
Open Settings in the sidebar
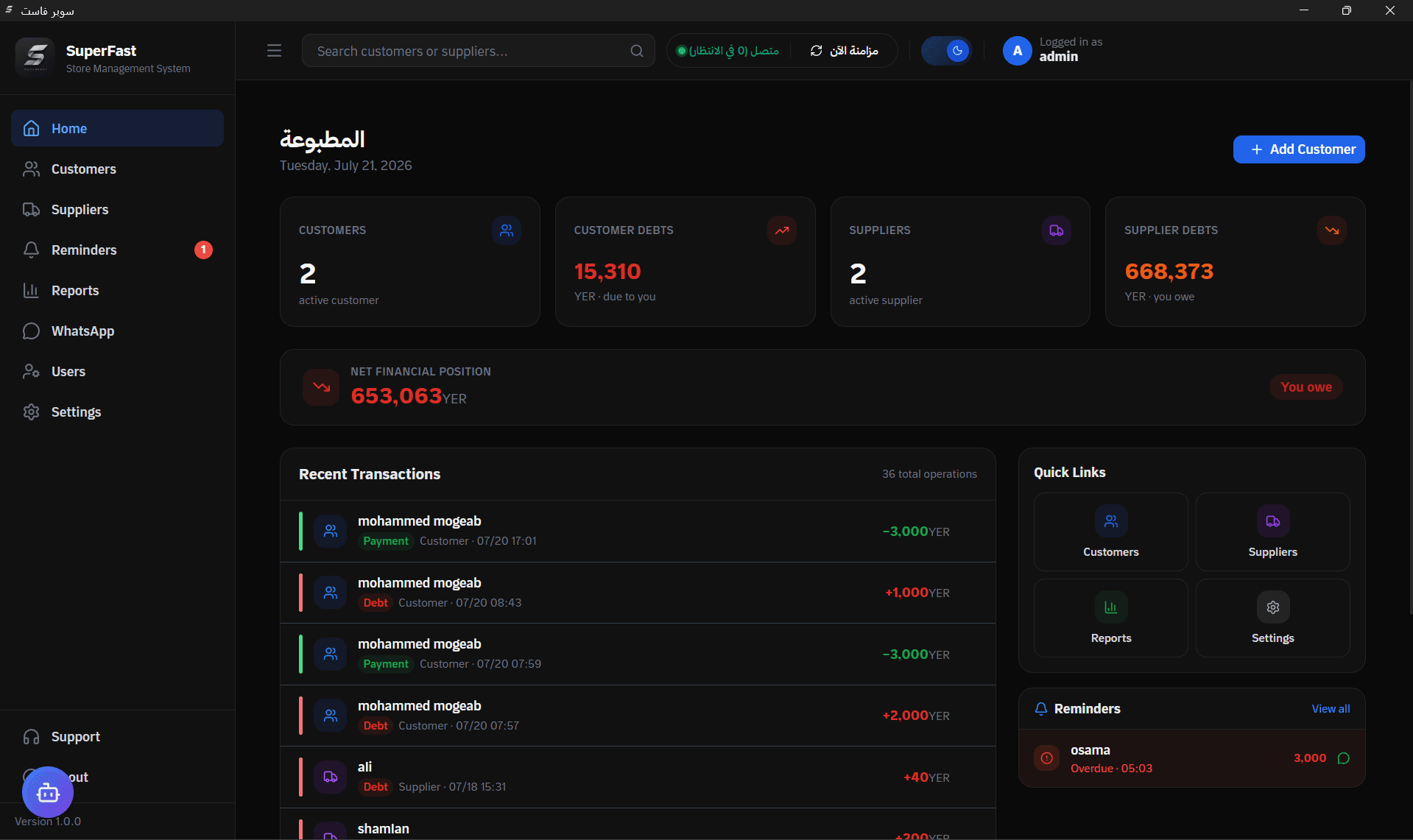(x=117, y=412)
